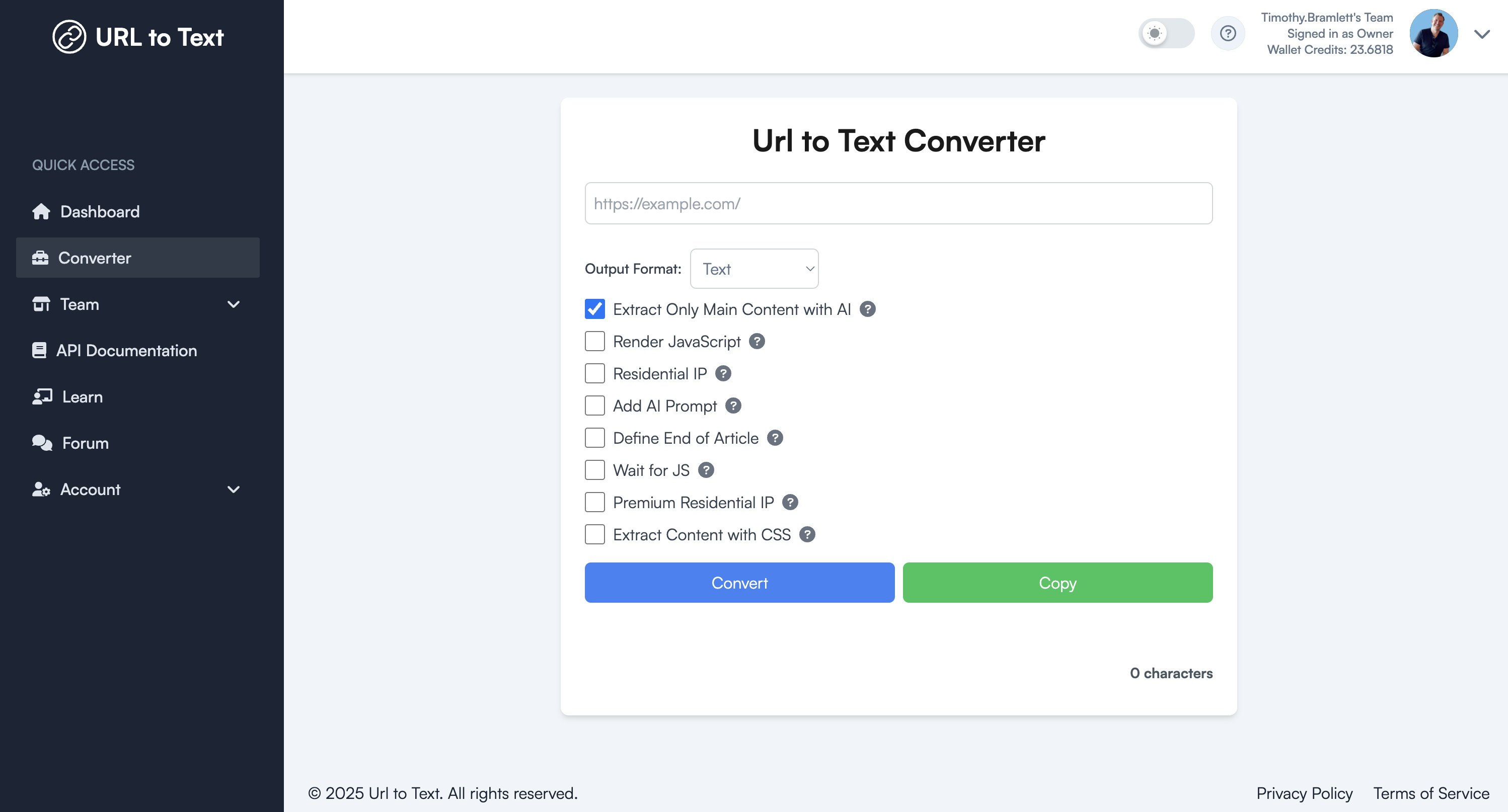Open the Output Format dropdown
The width and height of the screenshot is (1508, 812).
(754, 269)
